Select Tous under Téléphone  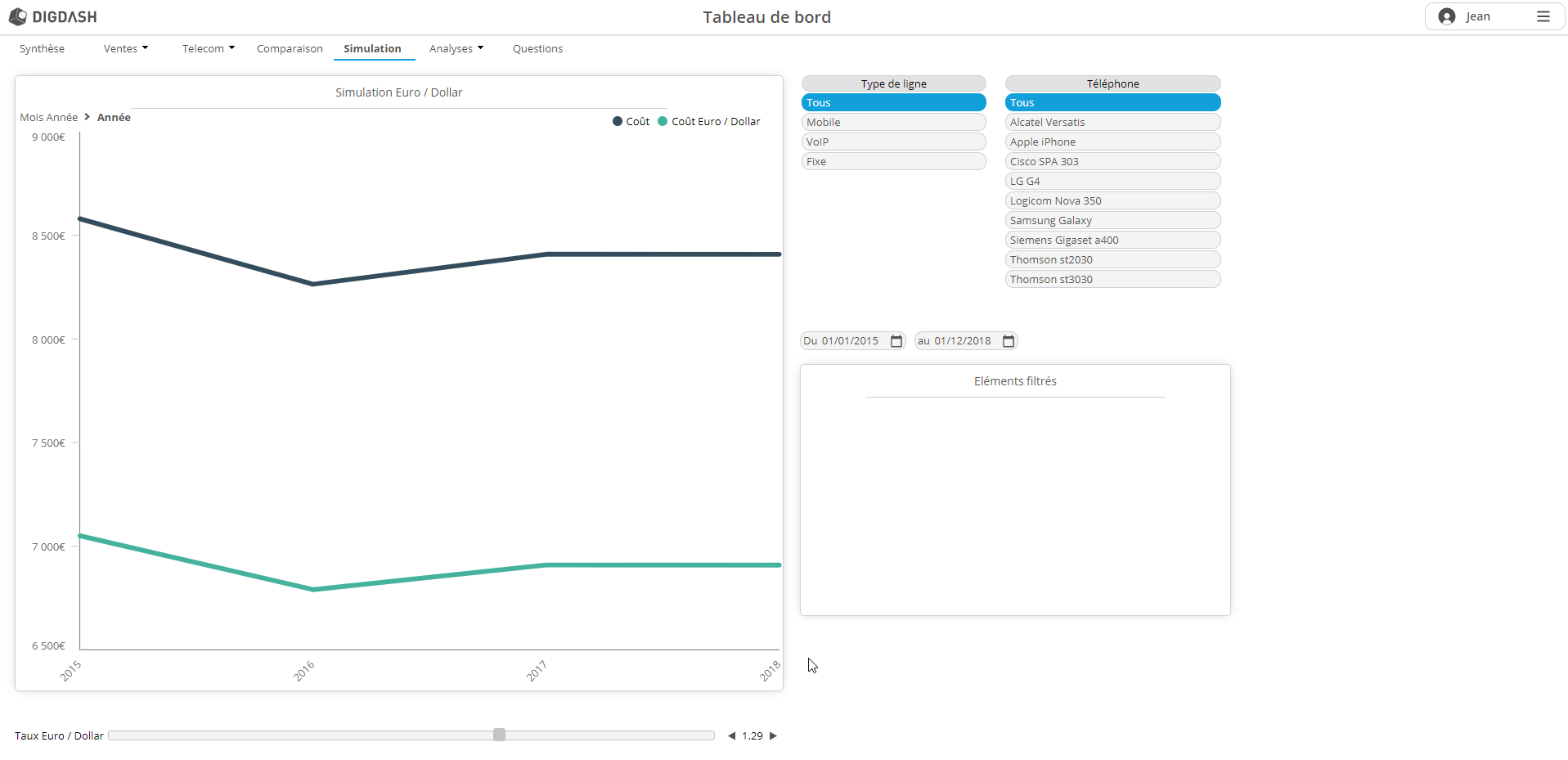pyautogui.click(x=1112, y=102)
